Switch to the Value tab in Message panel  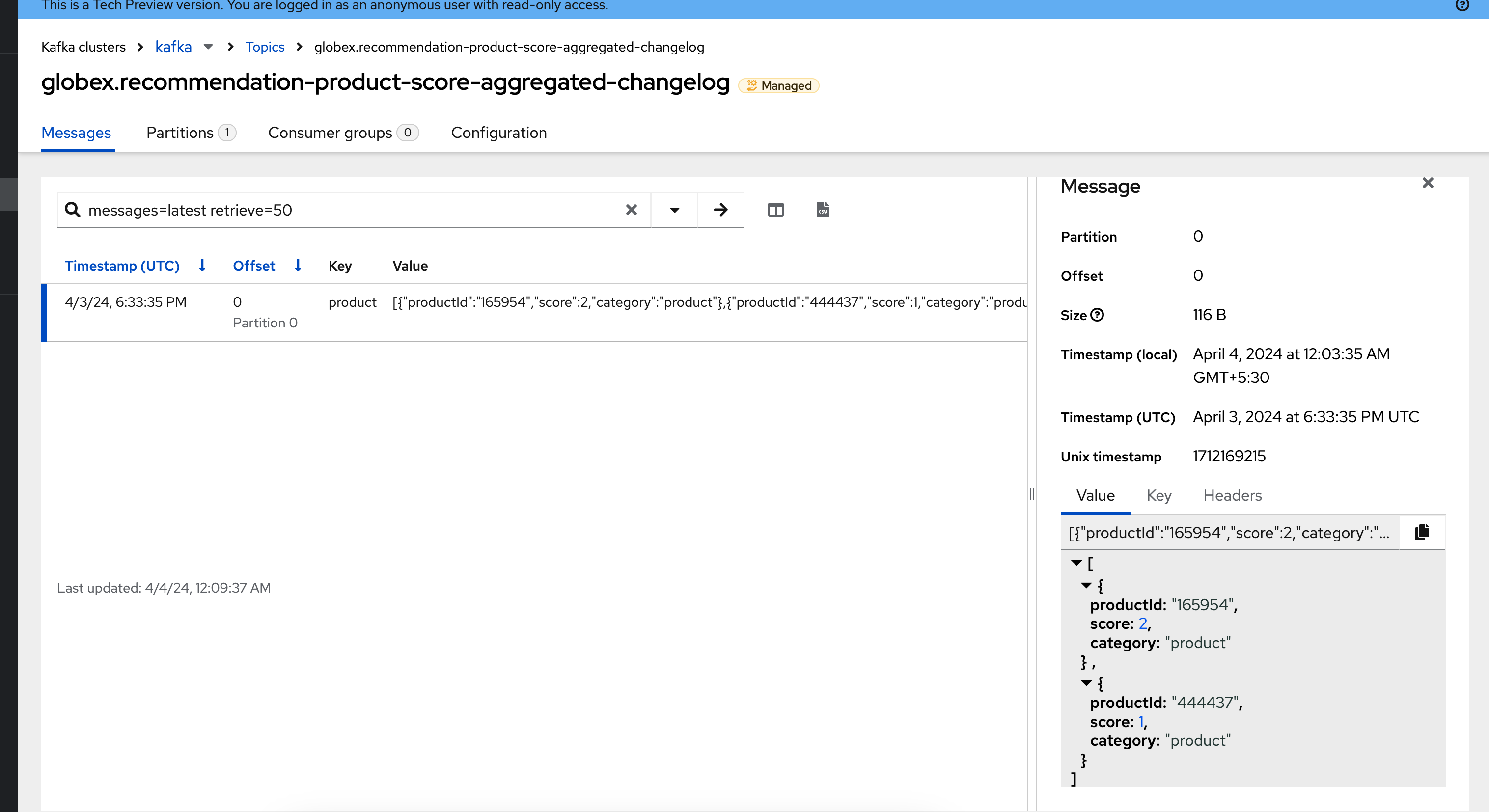coord(1095,495)
